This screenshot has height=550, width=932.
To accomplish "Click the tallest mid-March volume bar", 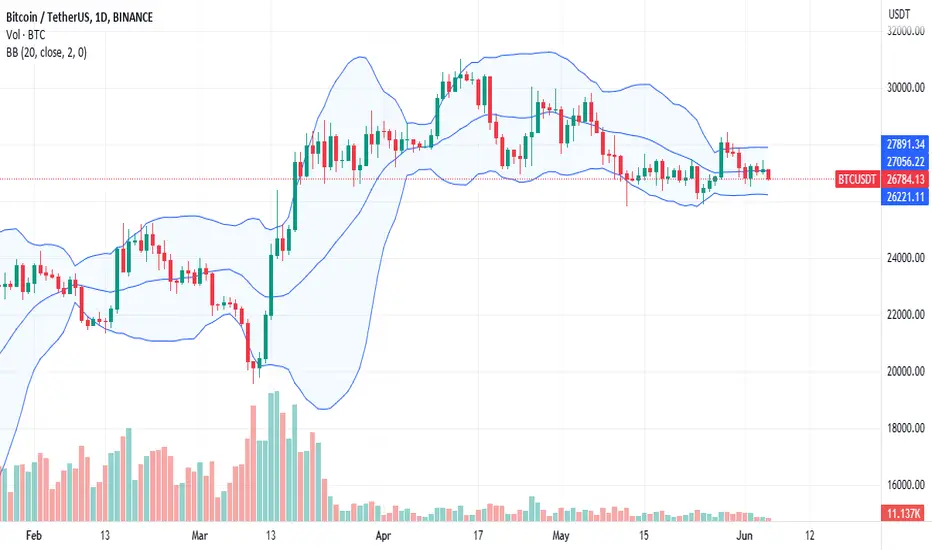I will pos(276,456).
